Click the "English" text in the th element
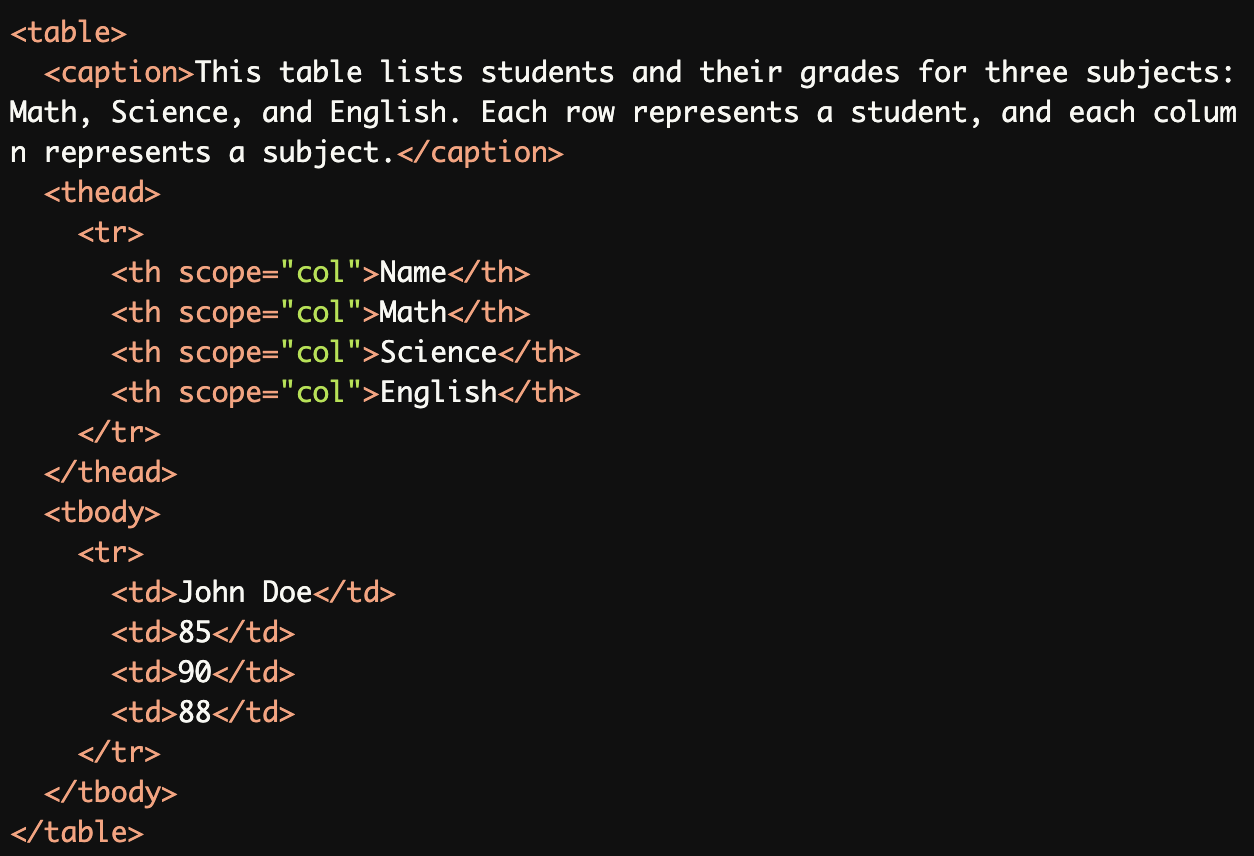This screenshot has width=1254, height=856. click(x=438, y=393)
